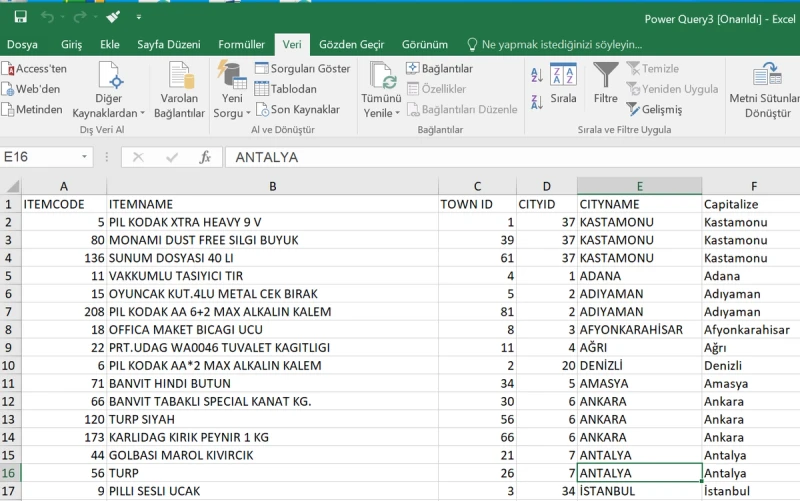
Task: Switch to the Ekle tab
Action: (110, 44)
